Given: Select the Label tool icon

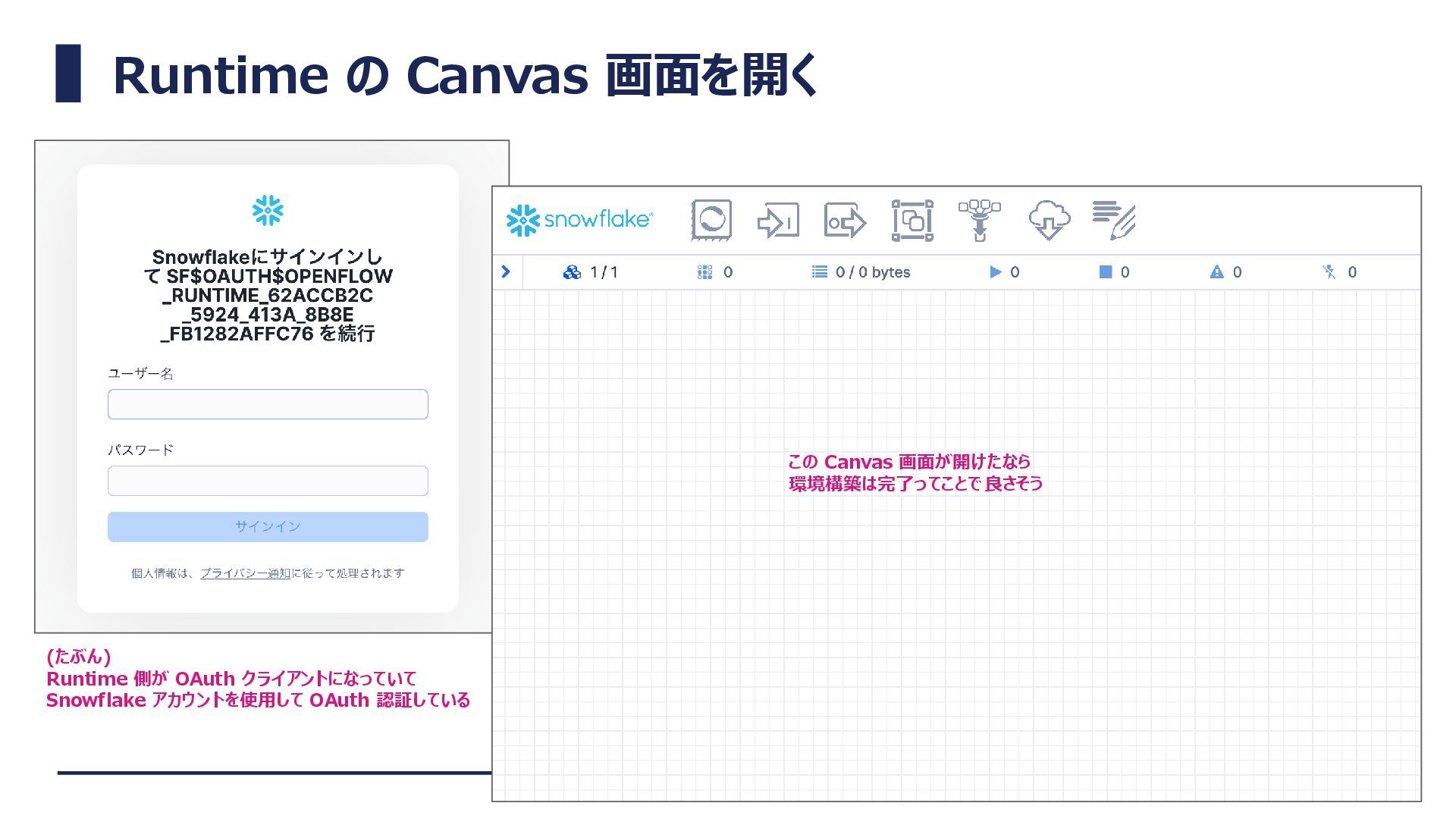Looking at the screenshot, I should click(x=1113, y=220).
